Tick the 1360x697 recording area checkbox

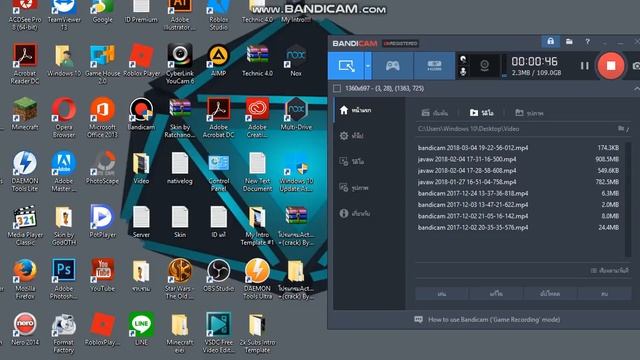point(337,88)
